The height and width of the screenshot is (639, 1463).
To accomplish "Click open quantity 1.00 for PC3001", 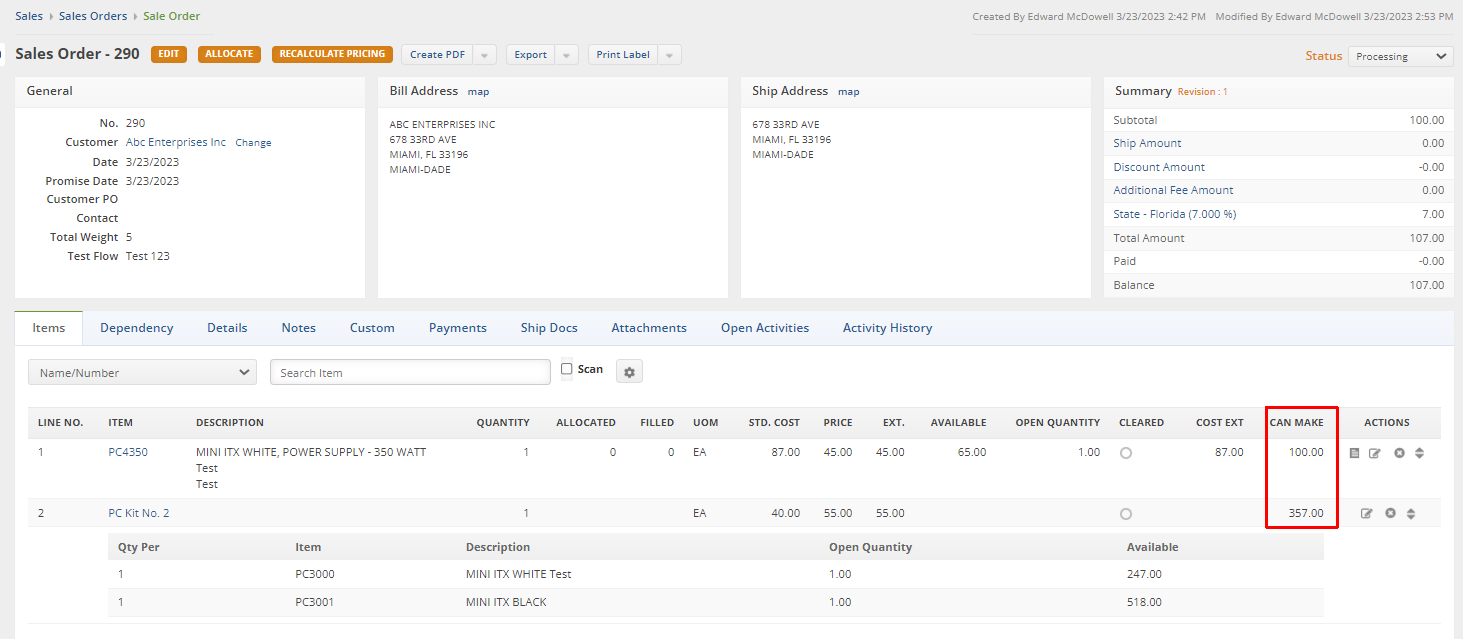I will coord(840,602).
